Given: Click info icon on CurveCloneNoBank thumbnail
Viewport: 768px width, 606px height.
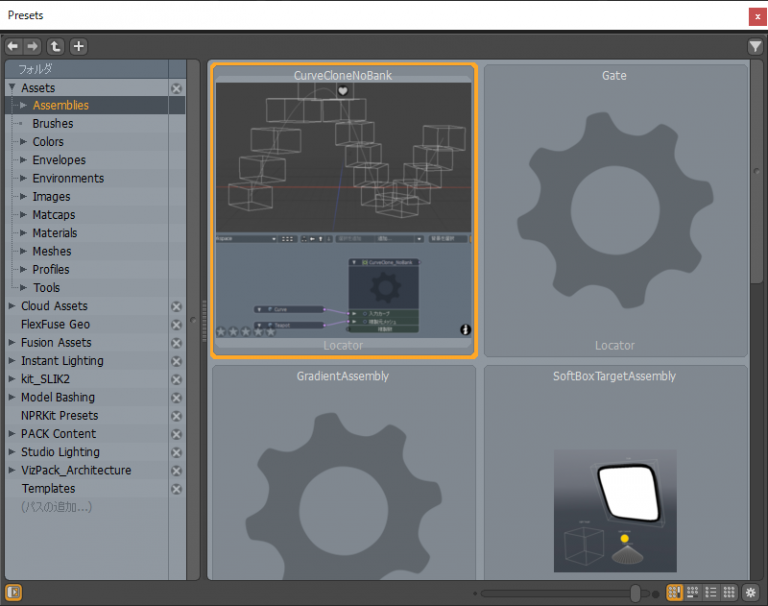Looking at the screenshot, I should click(465, 330).
